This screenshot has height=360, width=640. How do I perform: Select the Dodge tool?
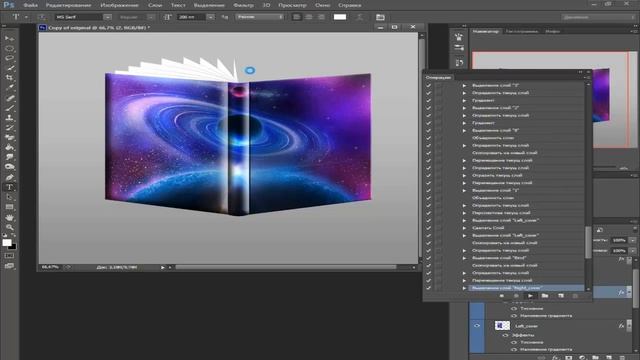coord(9,167)
